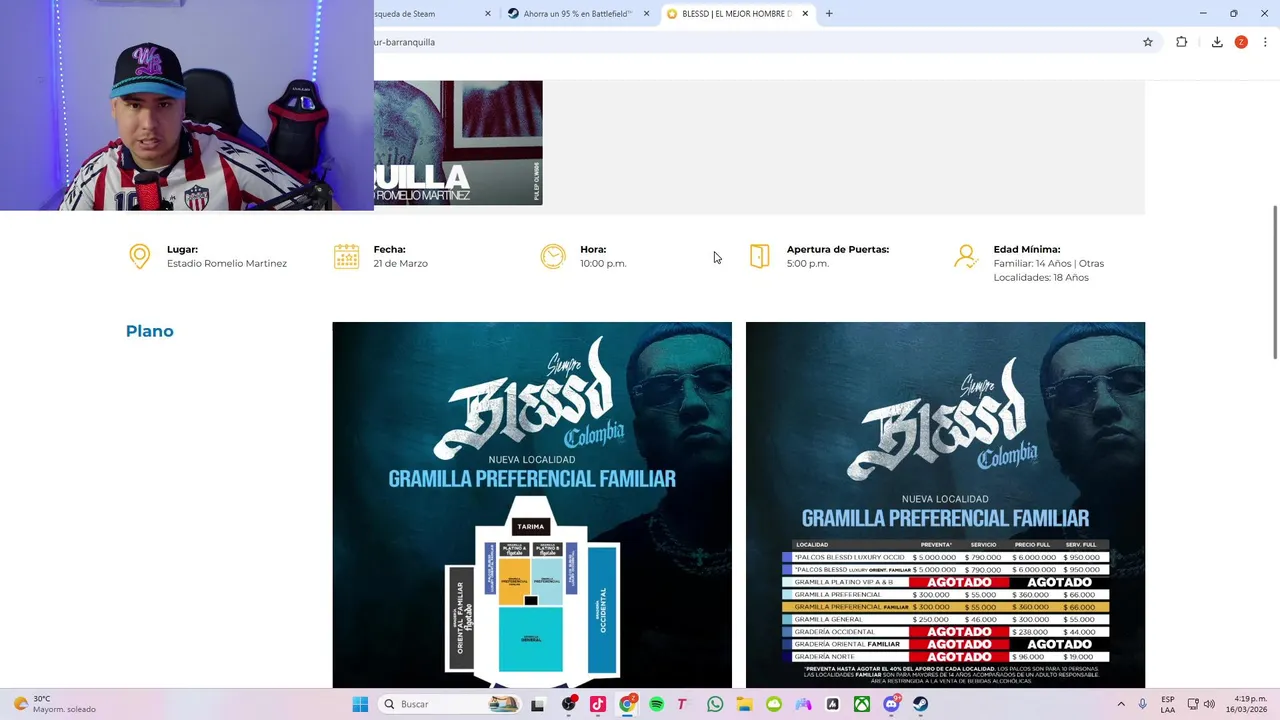Open the game controller app on taskbar
The width and height of the screenshot is (1280, 720).
pos(803,704)
